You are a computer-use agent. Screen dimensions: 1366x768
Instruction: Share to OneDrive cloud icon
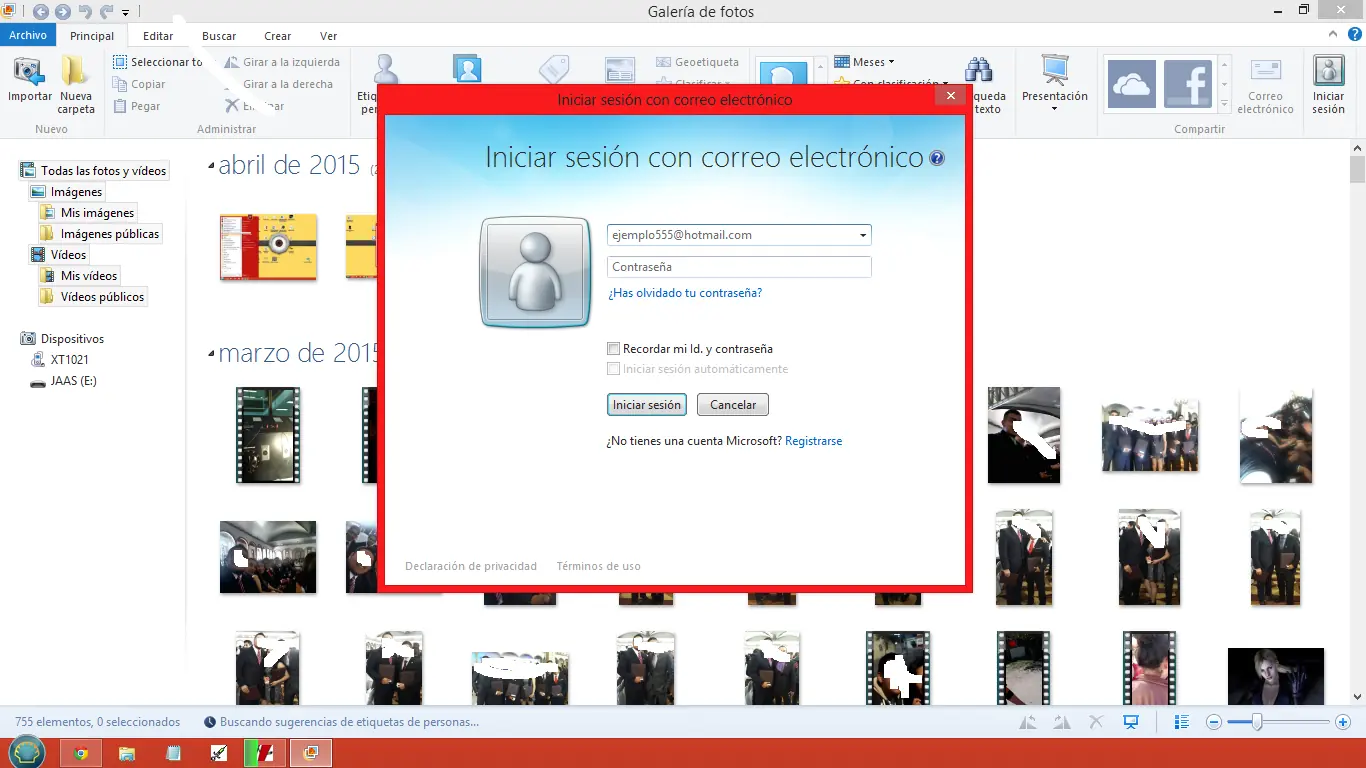[x=1132, y=84]
